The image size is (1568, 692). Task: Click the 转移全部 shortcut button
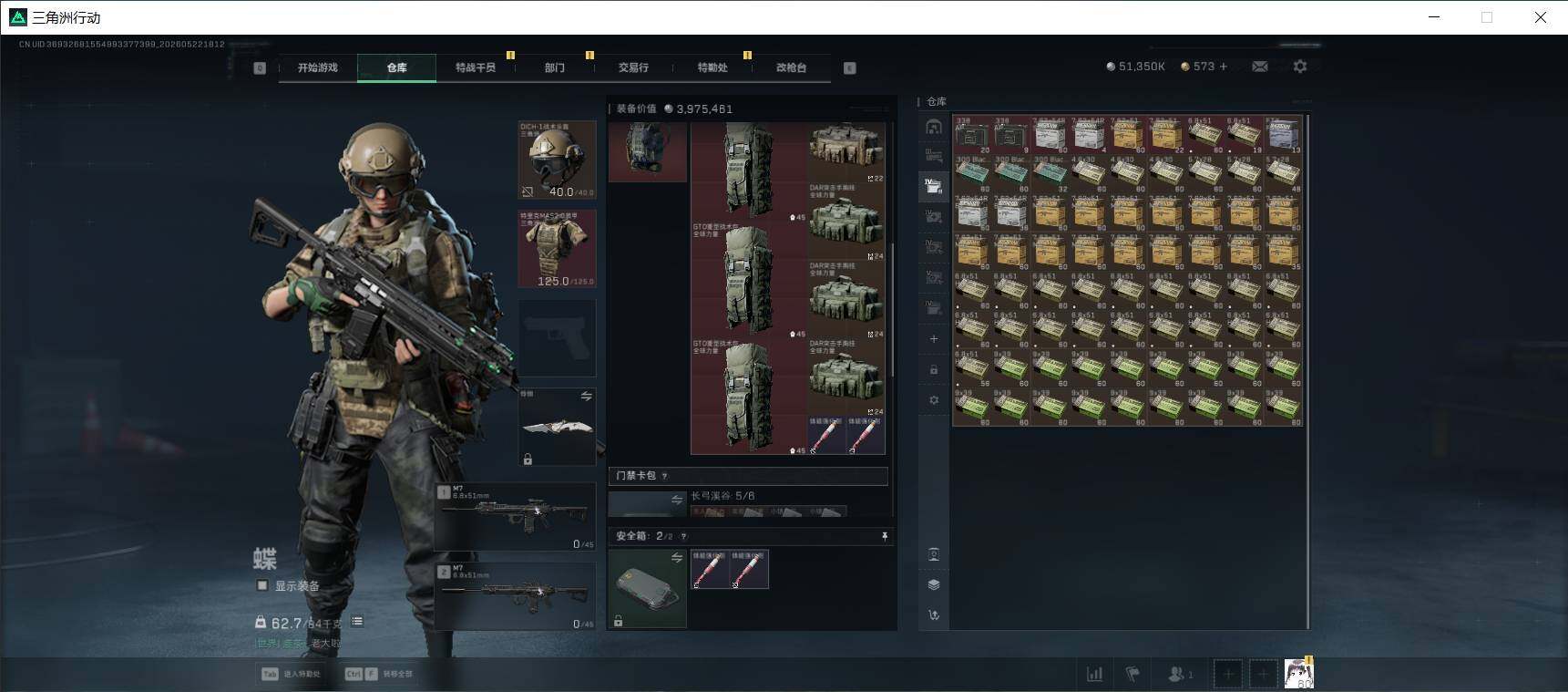(x=378, y=674)
